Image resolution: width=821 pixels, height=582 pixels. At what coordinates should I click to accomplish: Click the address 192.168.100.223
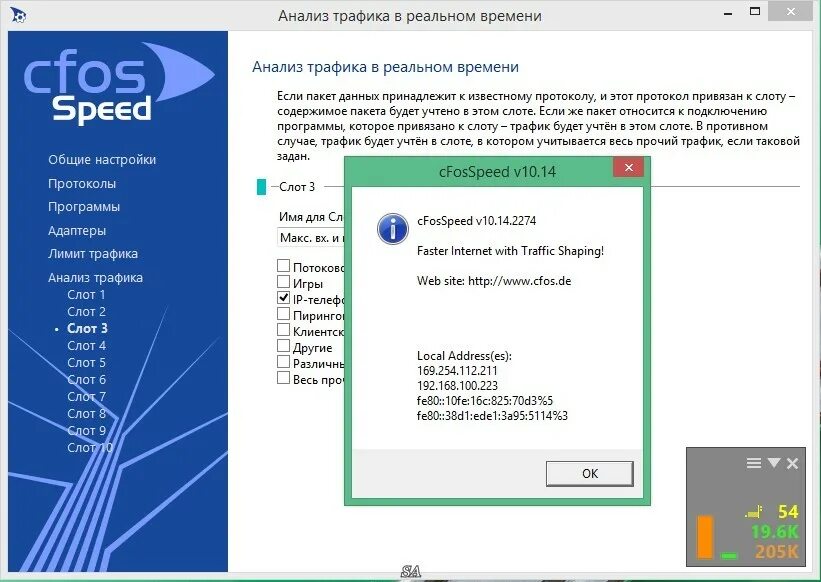(x=457, y=386)
